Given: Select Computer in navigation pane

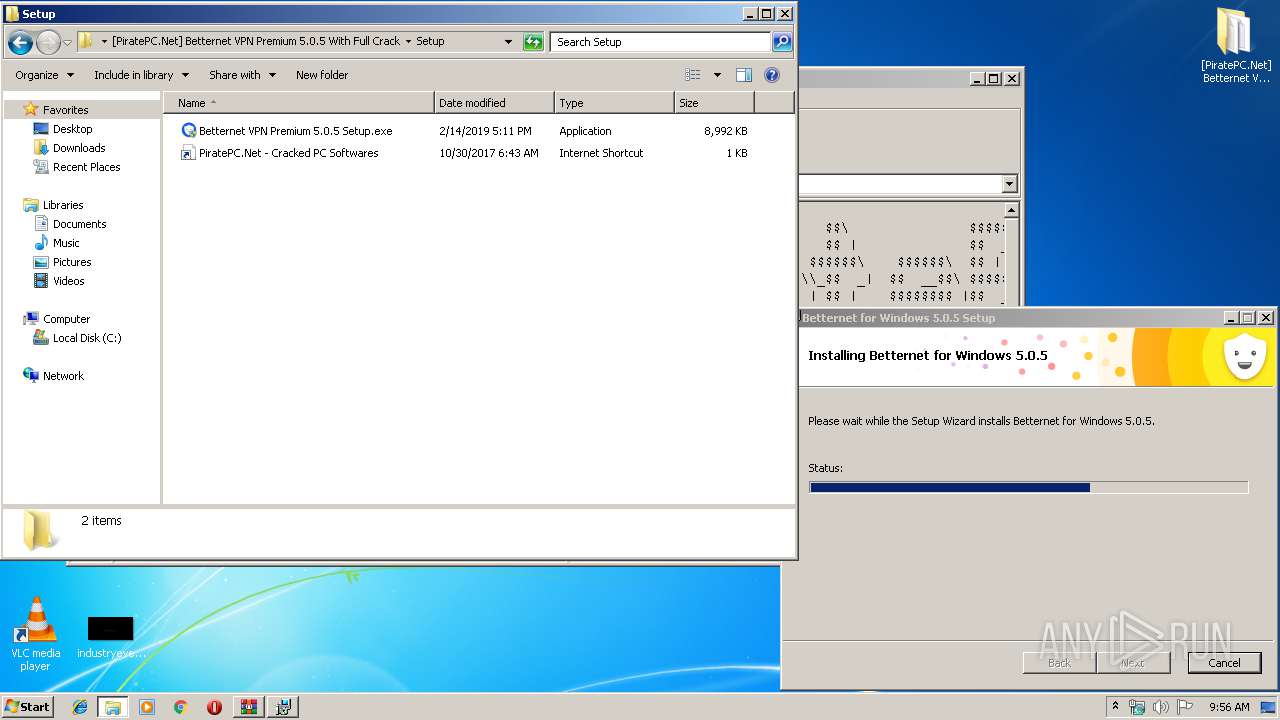Looking at the screenshot, I should pyautogui.click(x=66, y=319).
